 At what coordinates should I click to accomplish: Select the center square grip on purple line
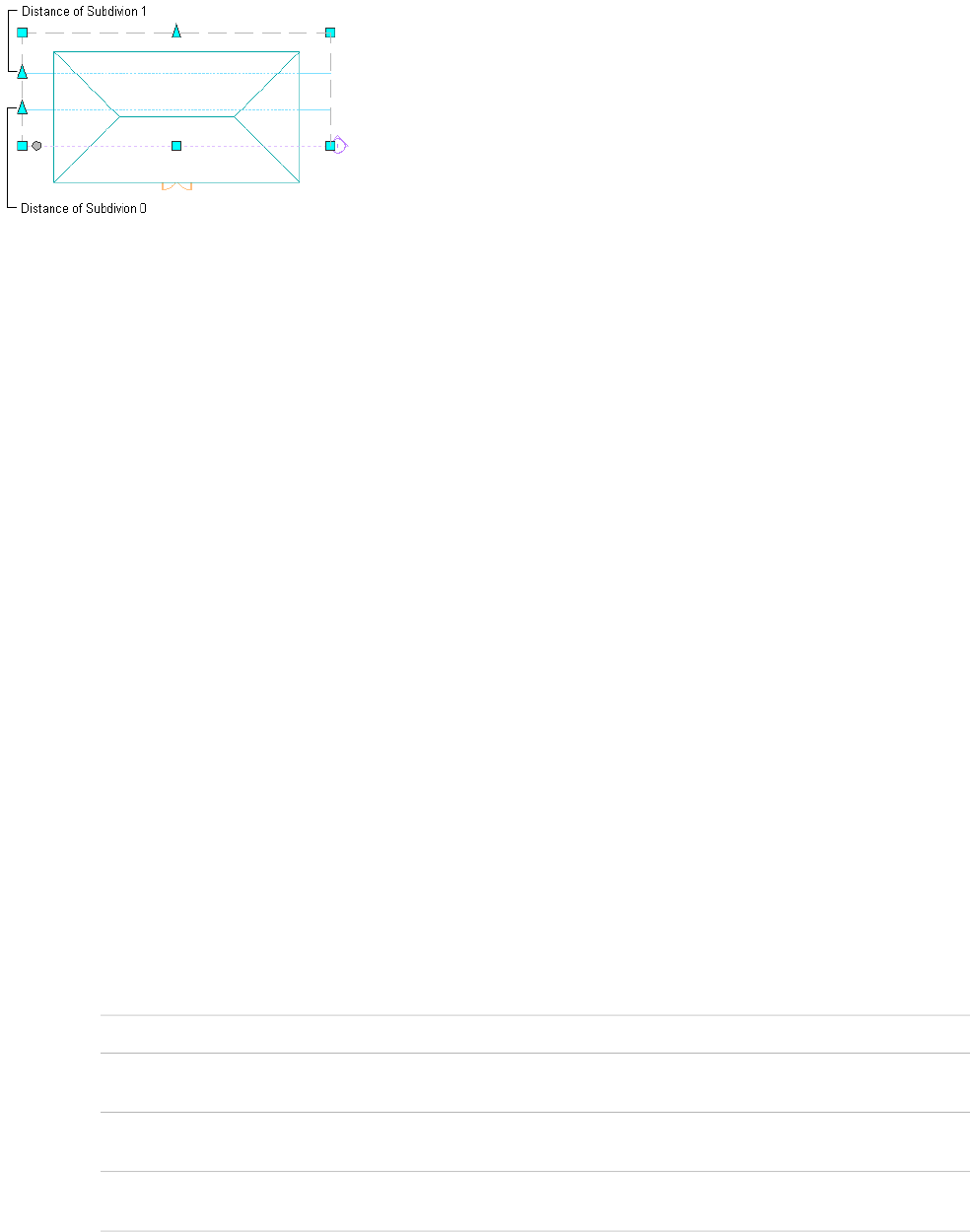coord(176,146)
